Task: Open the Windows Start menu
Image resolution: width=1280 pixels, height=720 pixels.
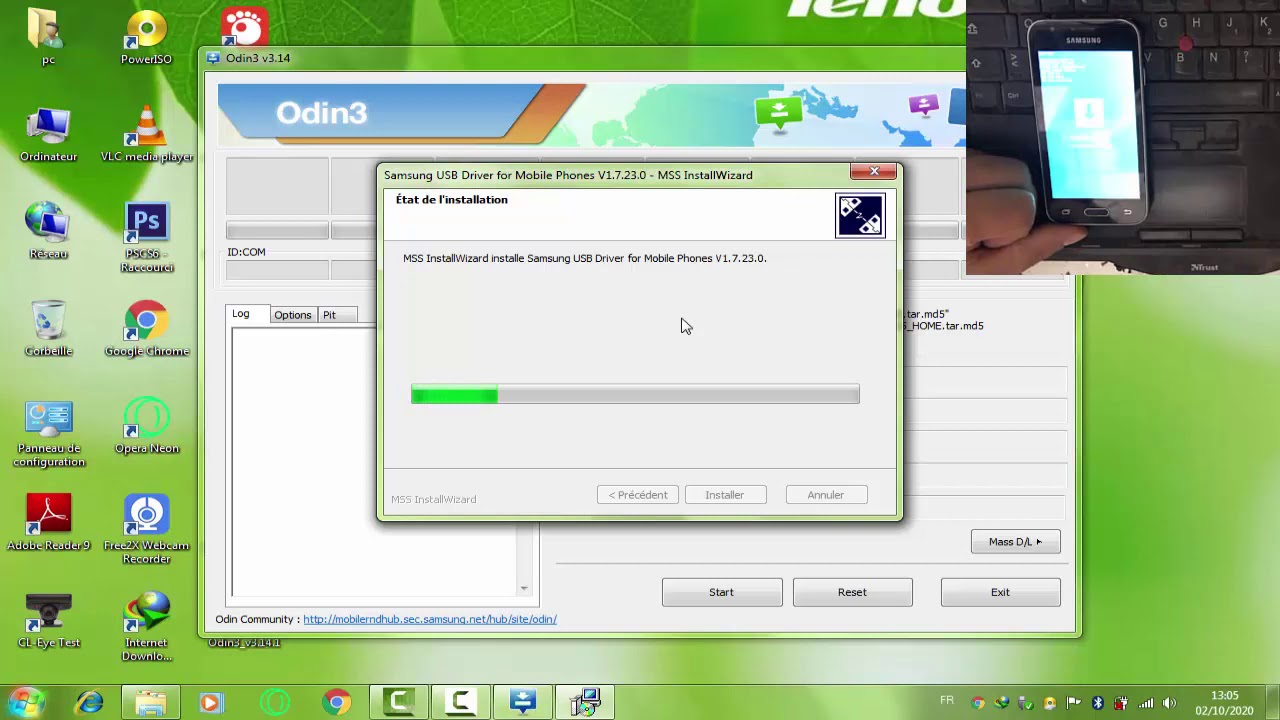Action: click(x=27, y=702)
